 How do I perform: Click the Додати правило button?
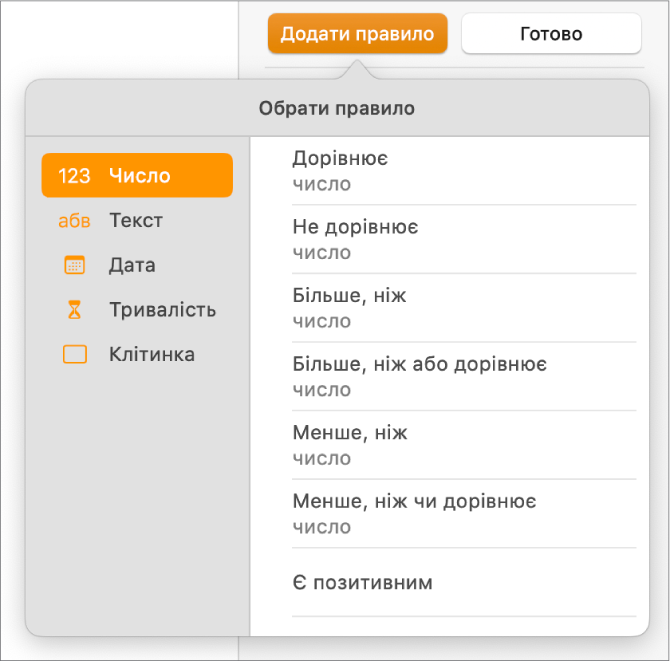pyautogui.click(x=358, y=33)
